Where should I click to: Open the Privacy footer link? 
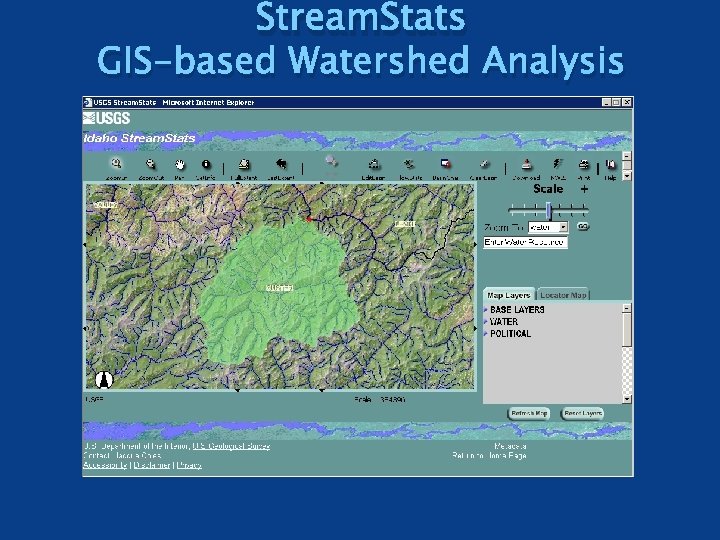tap(189, 465)
